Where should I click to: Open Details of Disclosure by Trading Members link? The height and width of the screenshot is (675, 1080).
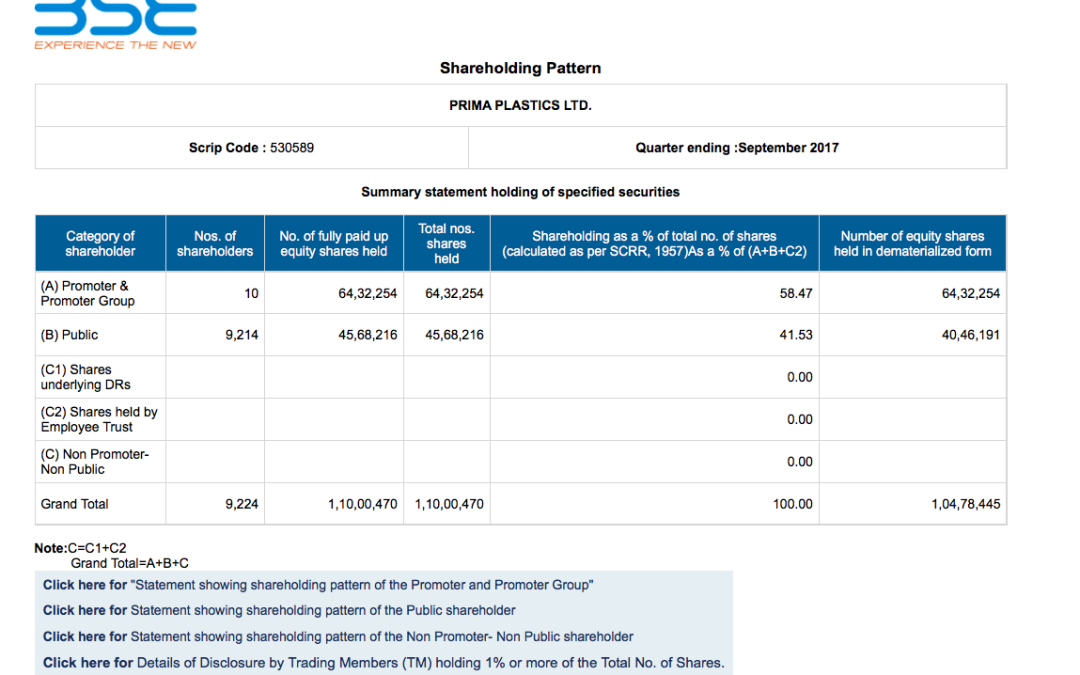click(x=384, y=663)
